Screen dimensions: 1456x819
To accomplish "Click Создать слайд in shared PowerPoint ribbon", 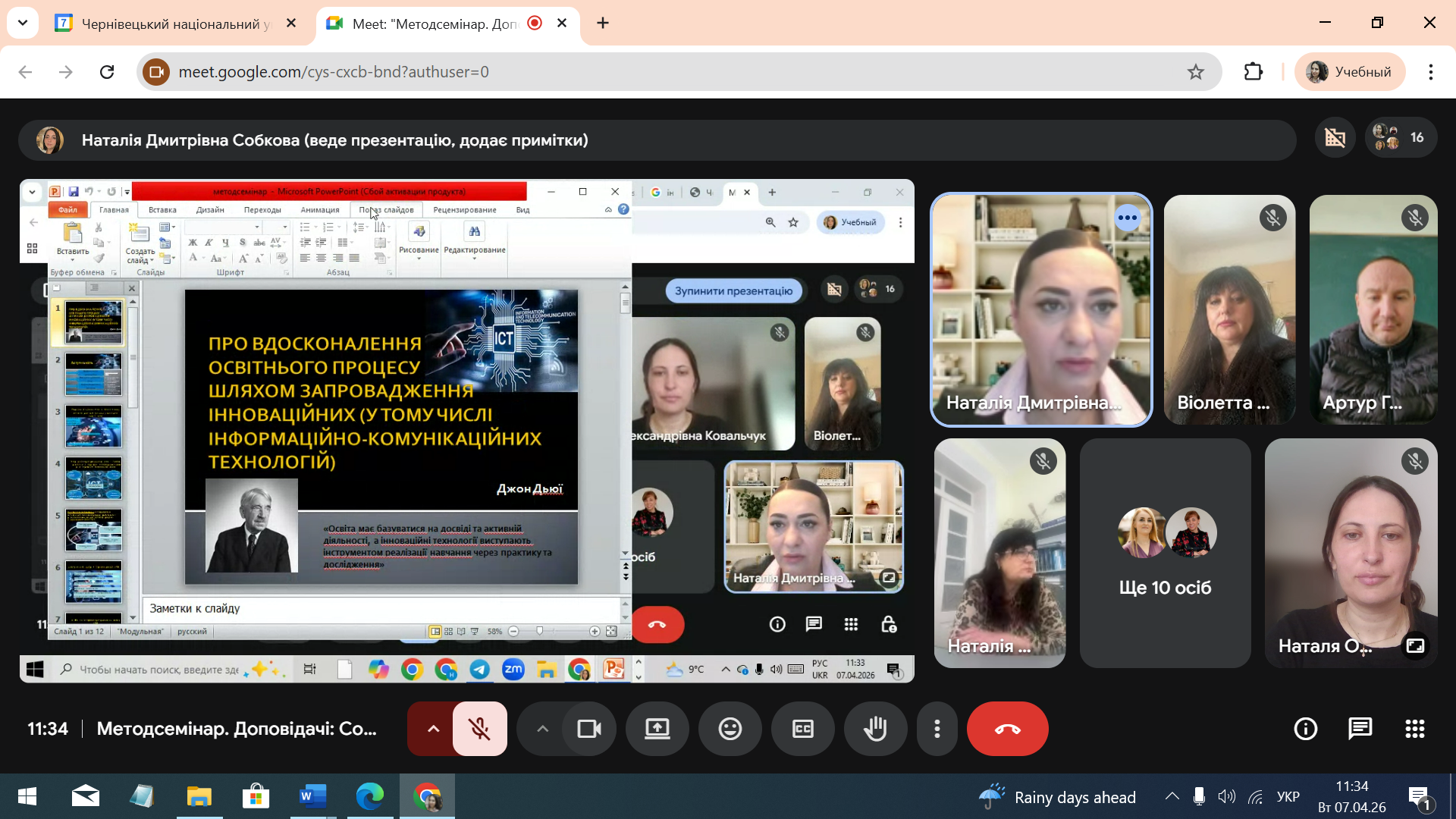I will click(140, 244).
